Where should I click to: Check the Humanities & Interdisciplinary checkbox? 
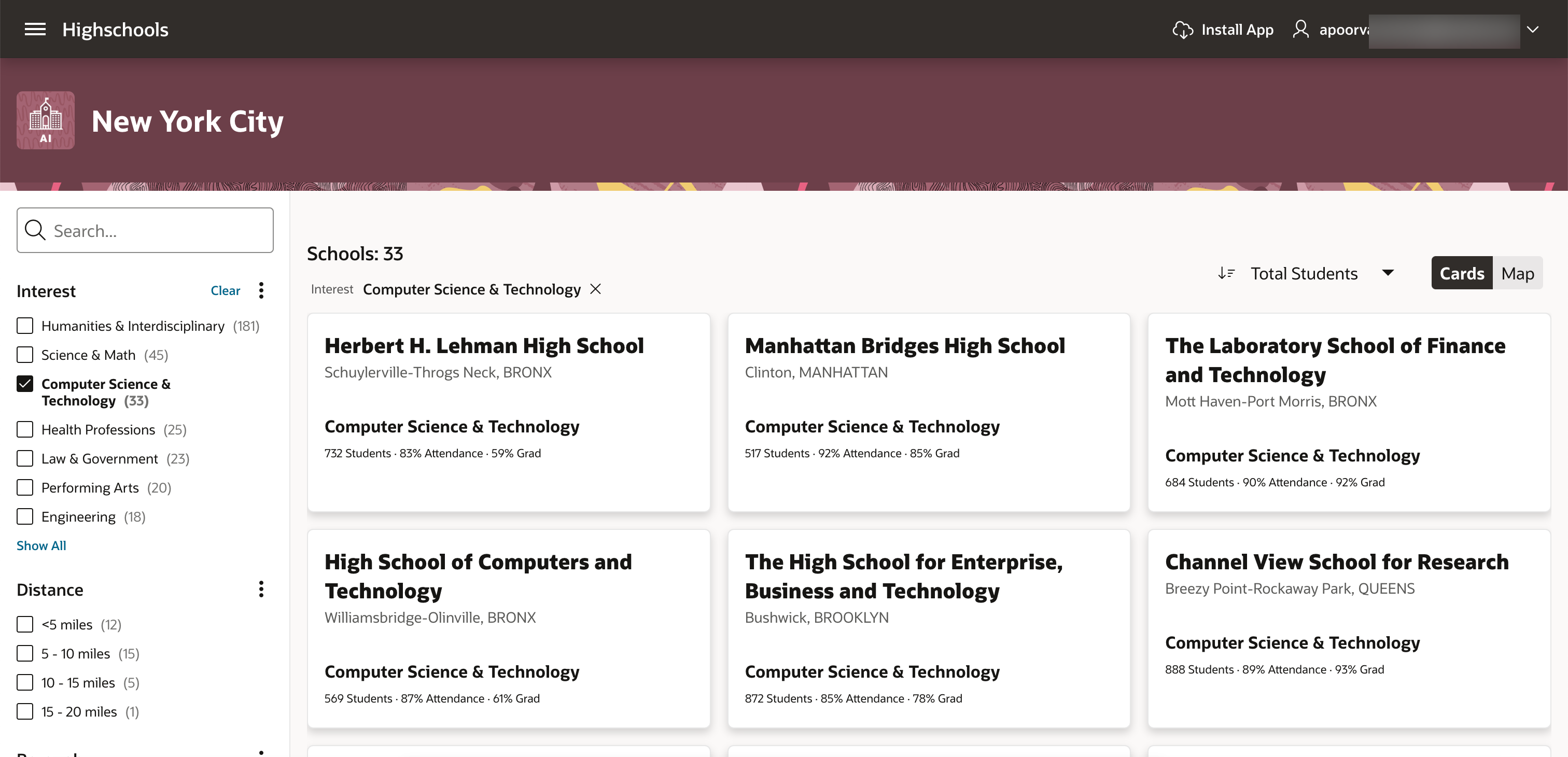(x=25, y=326)
